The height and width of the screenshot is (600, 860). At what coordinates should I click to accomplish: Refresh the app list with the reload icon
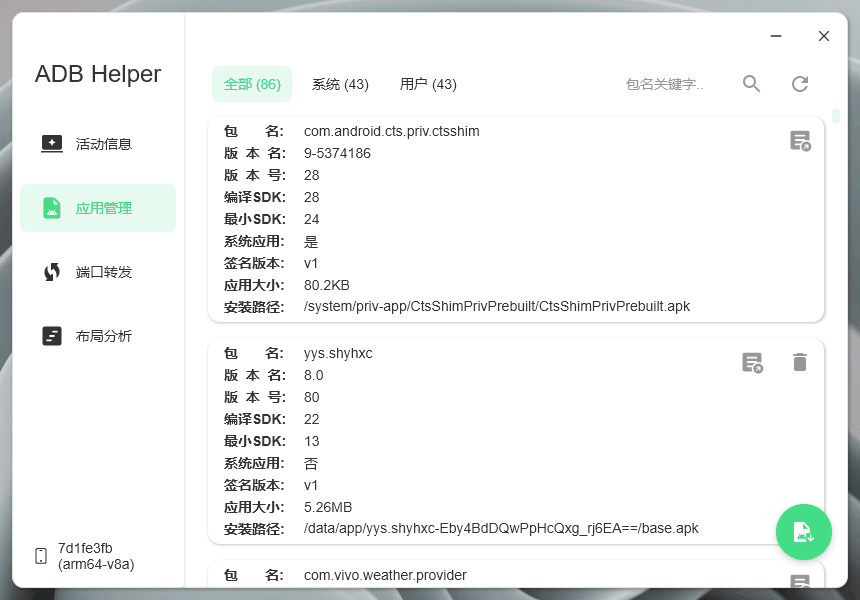point(800,84)
